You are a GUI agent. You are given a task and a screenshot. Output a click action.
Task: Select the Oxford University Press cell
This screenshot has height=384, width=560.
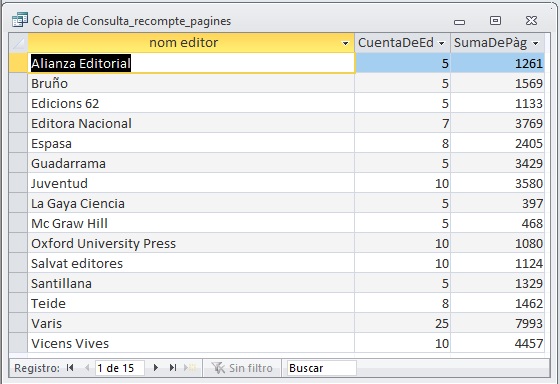coord(191,243)
